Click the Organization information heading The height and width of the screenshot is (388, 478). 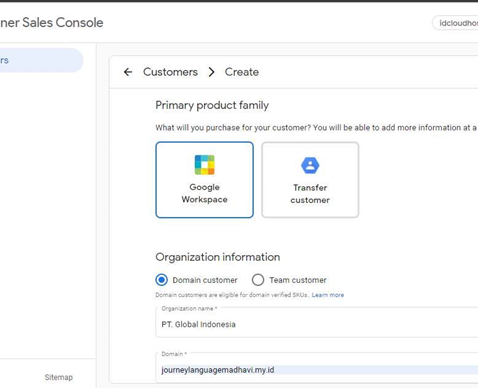click(x=218, y=257)
